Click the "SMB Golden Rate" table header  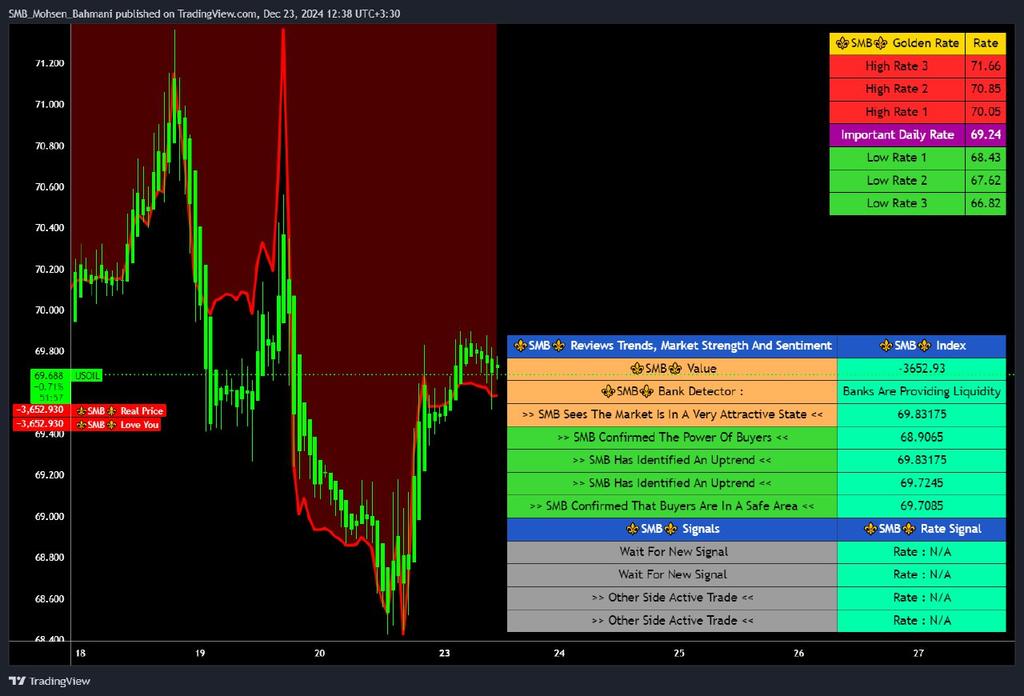click(897, 43)
